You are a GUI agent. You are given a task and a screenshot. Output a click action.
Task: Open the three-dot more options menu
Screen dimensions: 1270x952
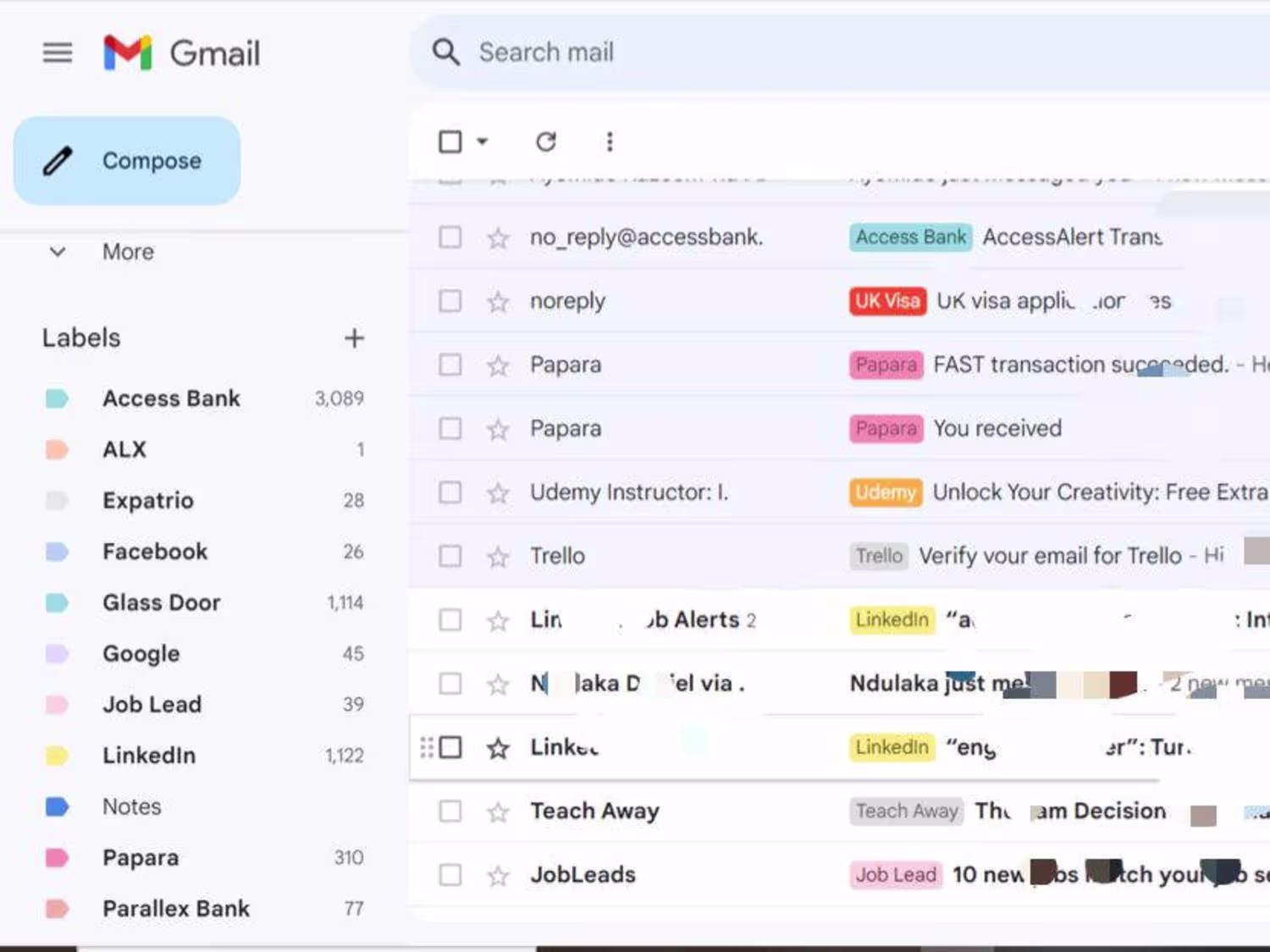tap(610, 141)
